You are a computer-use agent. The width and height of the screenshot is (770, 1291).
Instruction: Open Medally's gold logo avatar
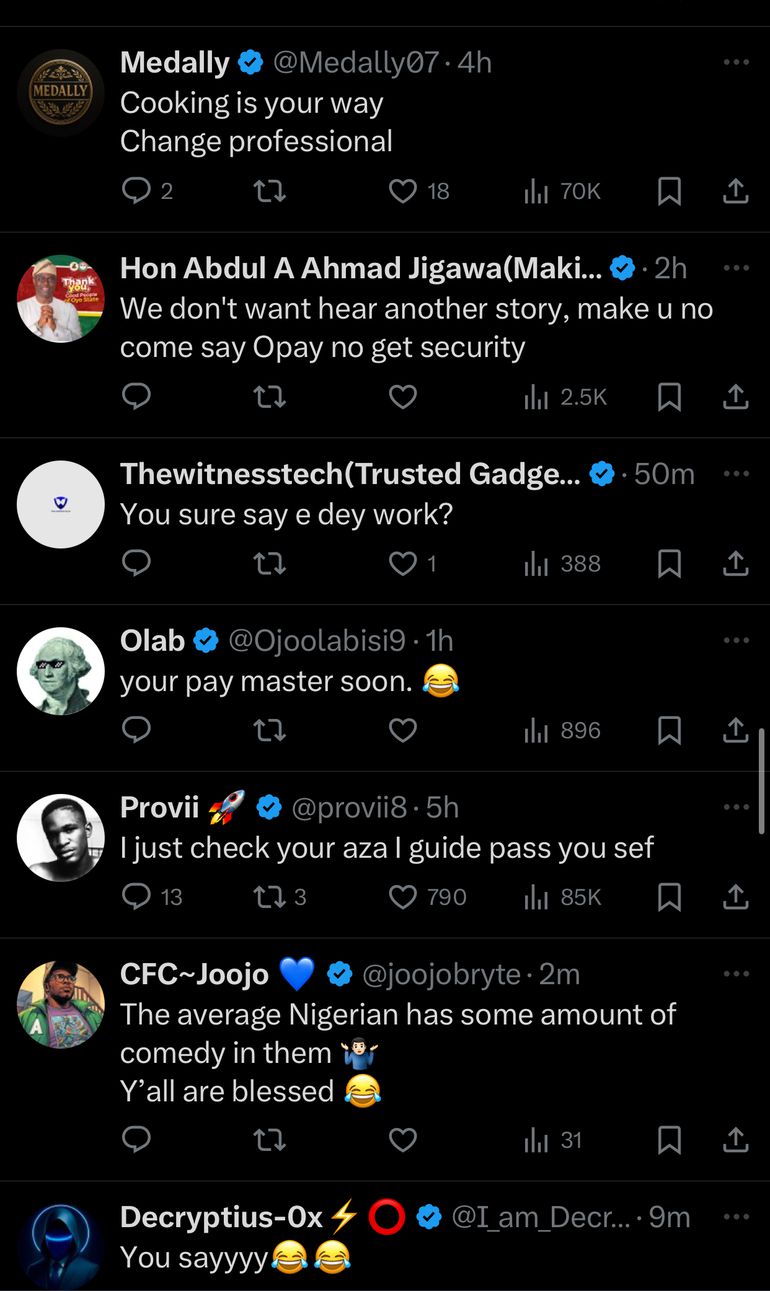pyautogui.click(x=61, y=93)
